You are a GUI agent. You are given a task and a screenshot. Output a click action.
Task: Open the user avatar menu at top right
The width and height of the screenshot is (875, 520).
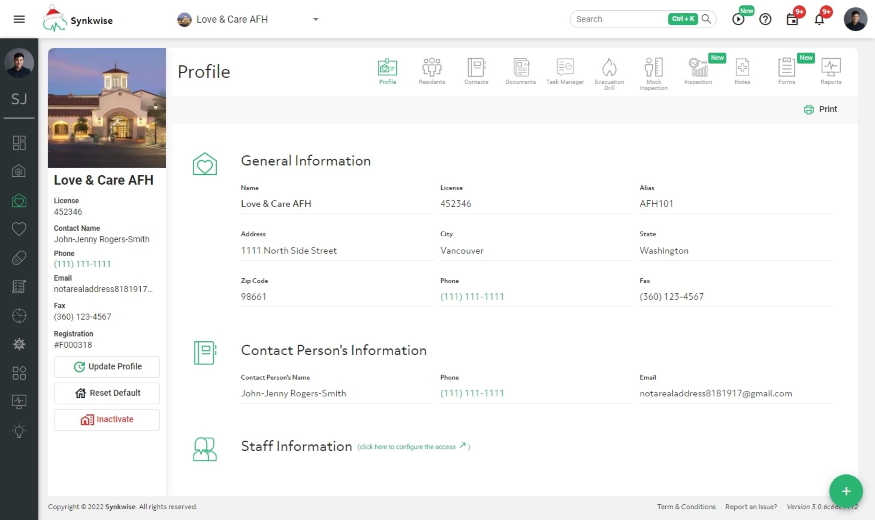pyautogui.click(x=855, y=19)
